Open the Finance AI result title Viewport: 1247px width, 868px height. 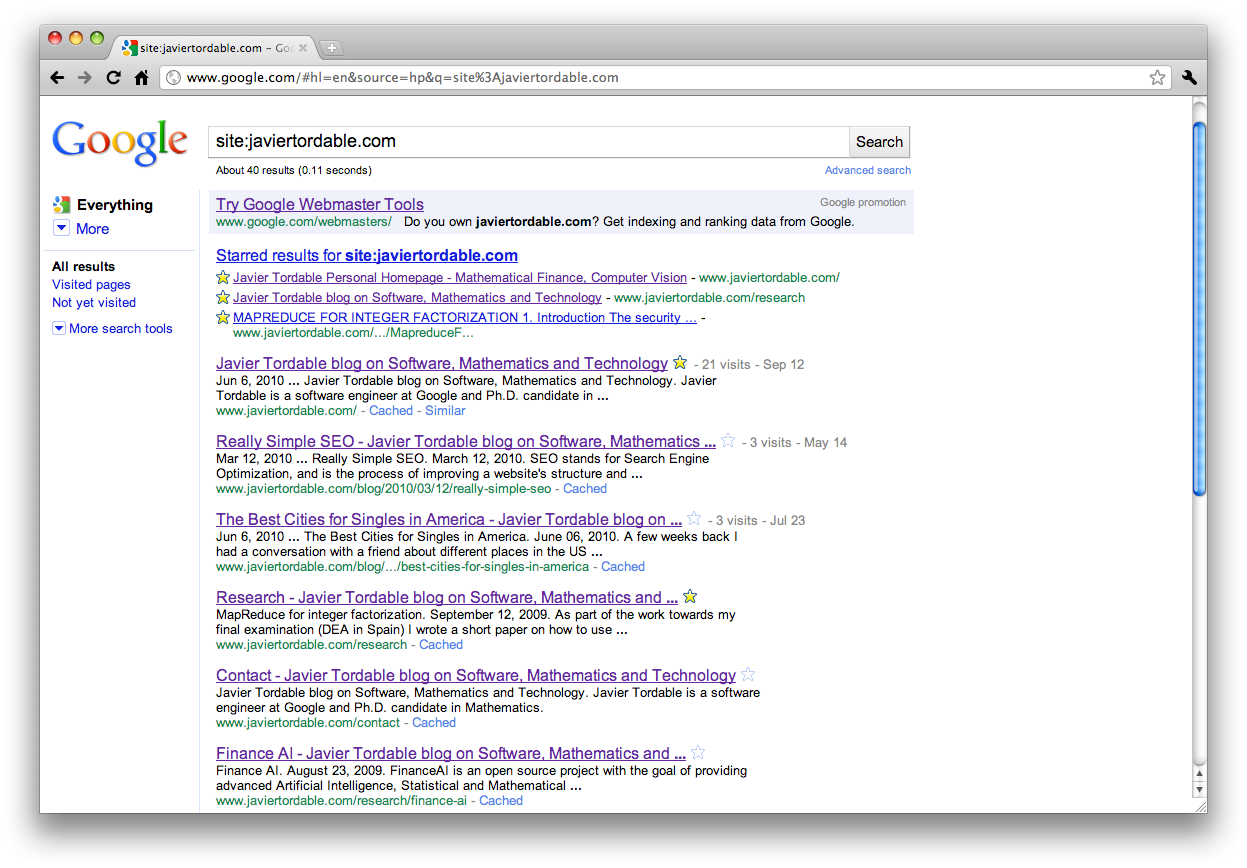pos(451,754)
